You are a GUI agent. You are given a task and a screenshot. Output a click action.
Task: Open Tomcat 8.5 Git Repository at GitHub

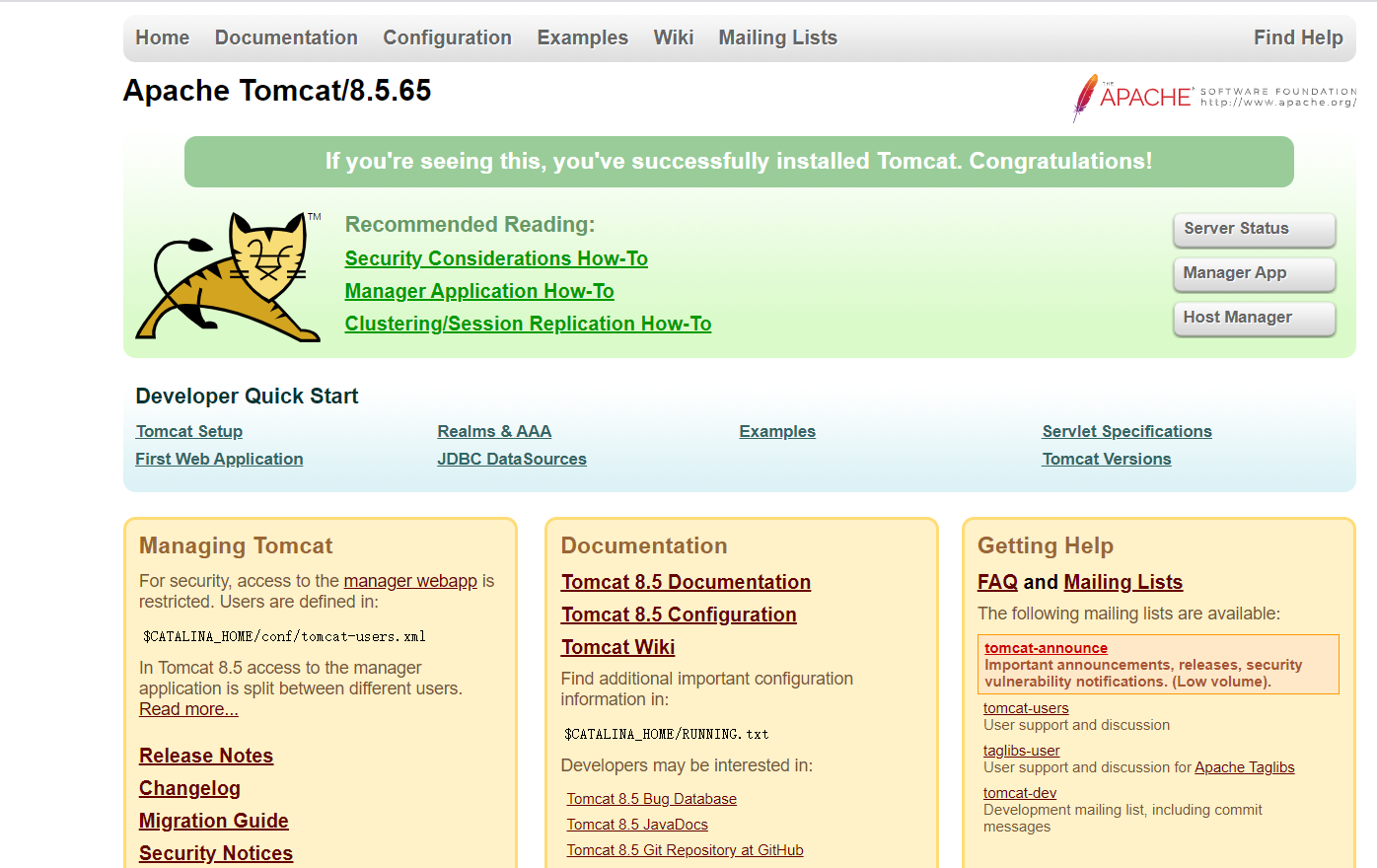pyautogui.click(x=685, y=850)
